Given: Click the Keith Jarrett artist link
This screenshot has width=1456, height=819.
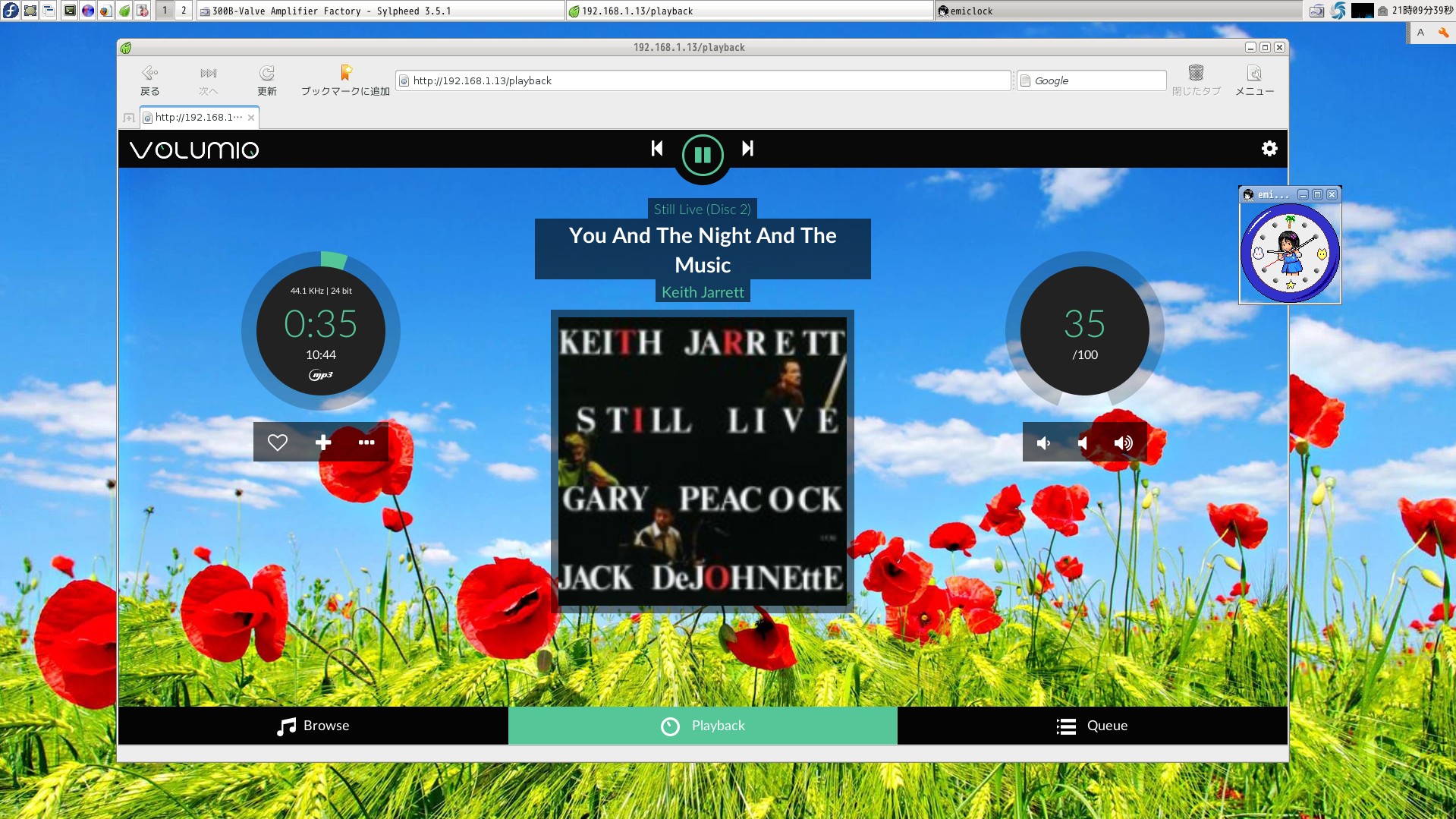Looking at the screenshot, I should (703, 292).
